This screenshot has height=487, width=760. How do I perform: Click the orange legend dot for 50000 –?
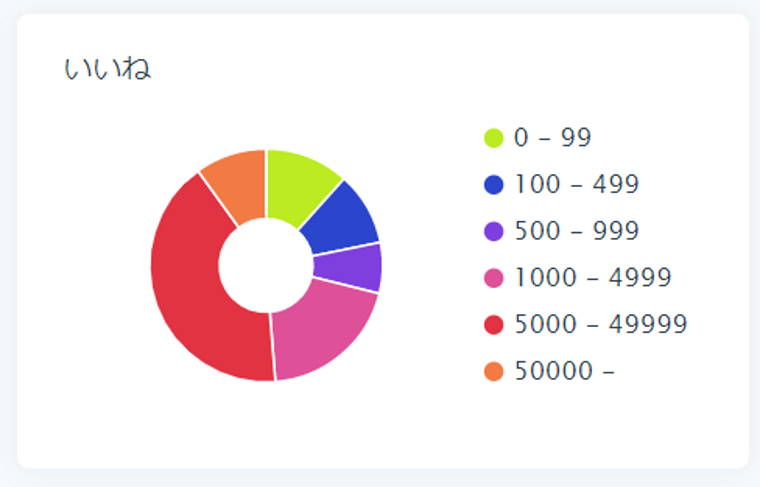click(x=493, y=371)
